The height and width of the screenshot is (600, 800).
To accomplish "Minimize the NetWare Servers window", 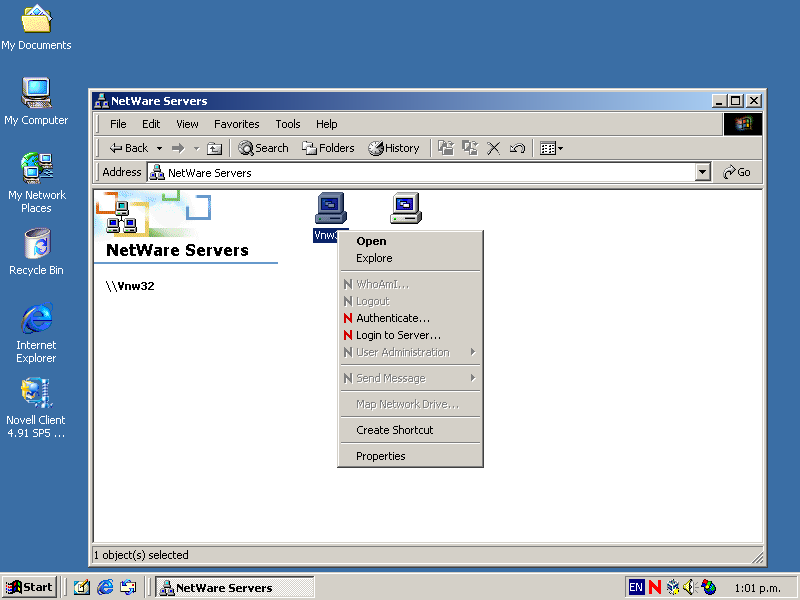I will [719, 101].
